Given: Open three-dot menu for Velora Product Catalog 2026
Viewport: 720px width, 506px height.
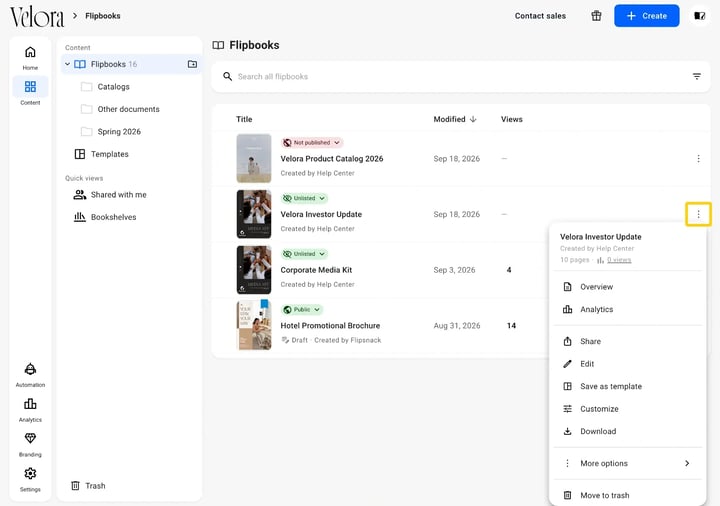Looking at the screenshot, I should coord(698,159).
